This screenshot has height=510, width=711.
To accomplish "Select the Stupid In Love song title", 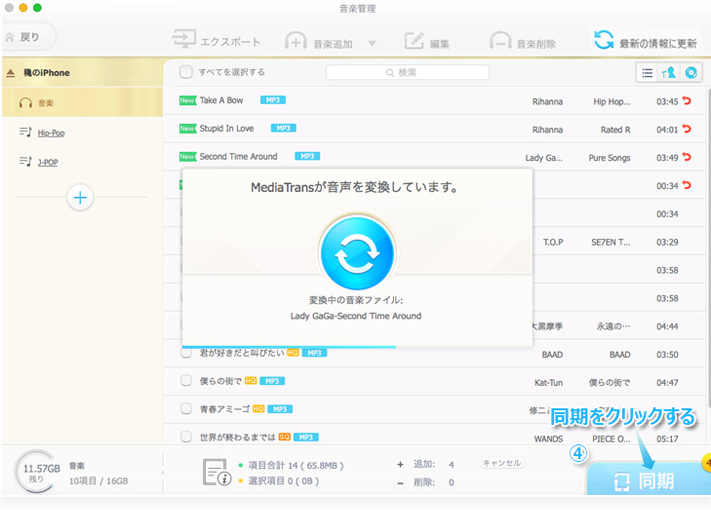I will pyautogui.click(x=227, y=128).
